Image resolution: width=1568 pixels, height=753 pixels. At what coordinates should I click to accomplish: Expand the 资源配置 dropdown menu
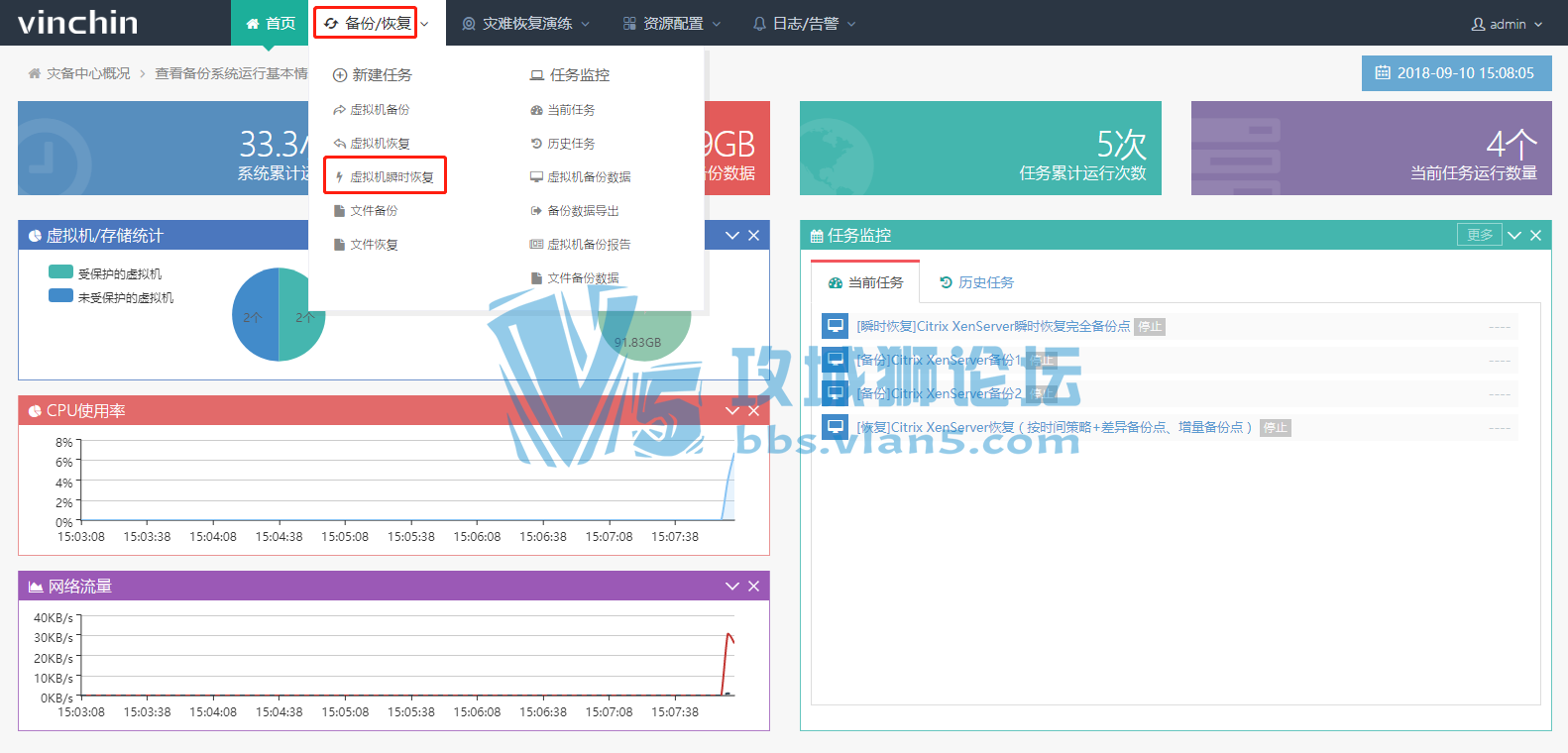coord(672,23)
